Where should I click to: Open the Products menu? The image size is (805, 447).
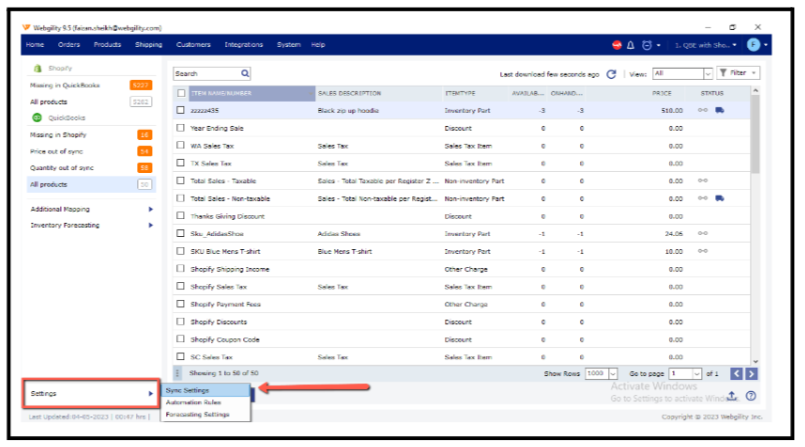click(107, 45)
